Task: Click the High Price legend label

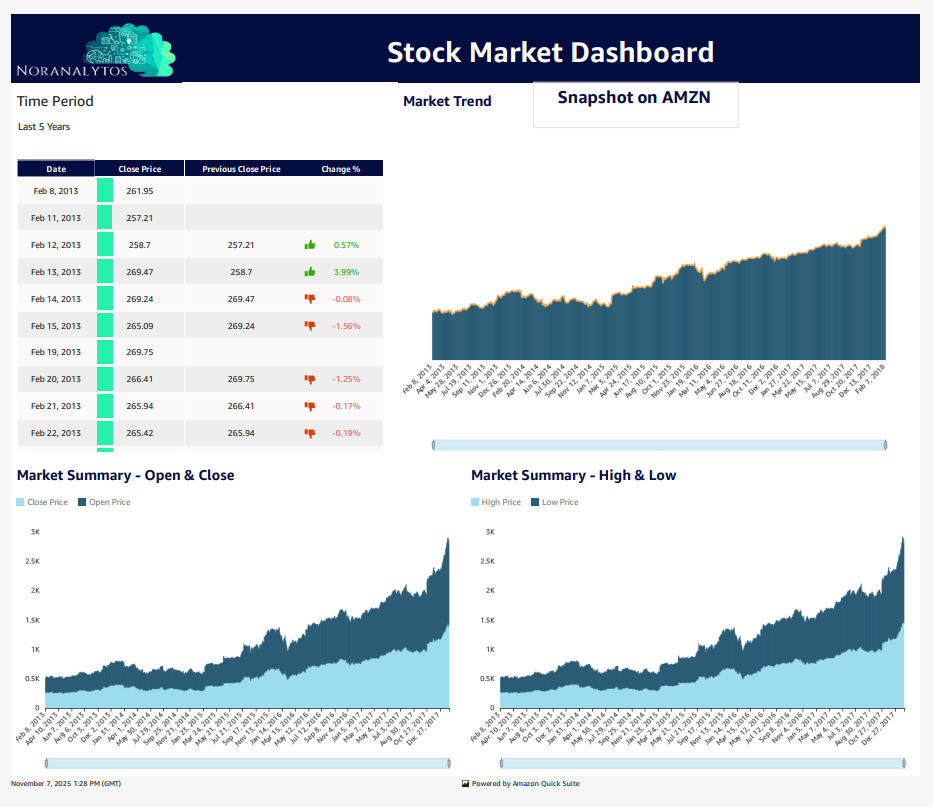Action: pos(495,501)
